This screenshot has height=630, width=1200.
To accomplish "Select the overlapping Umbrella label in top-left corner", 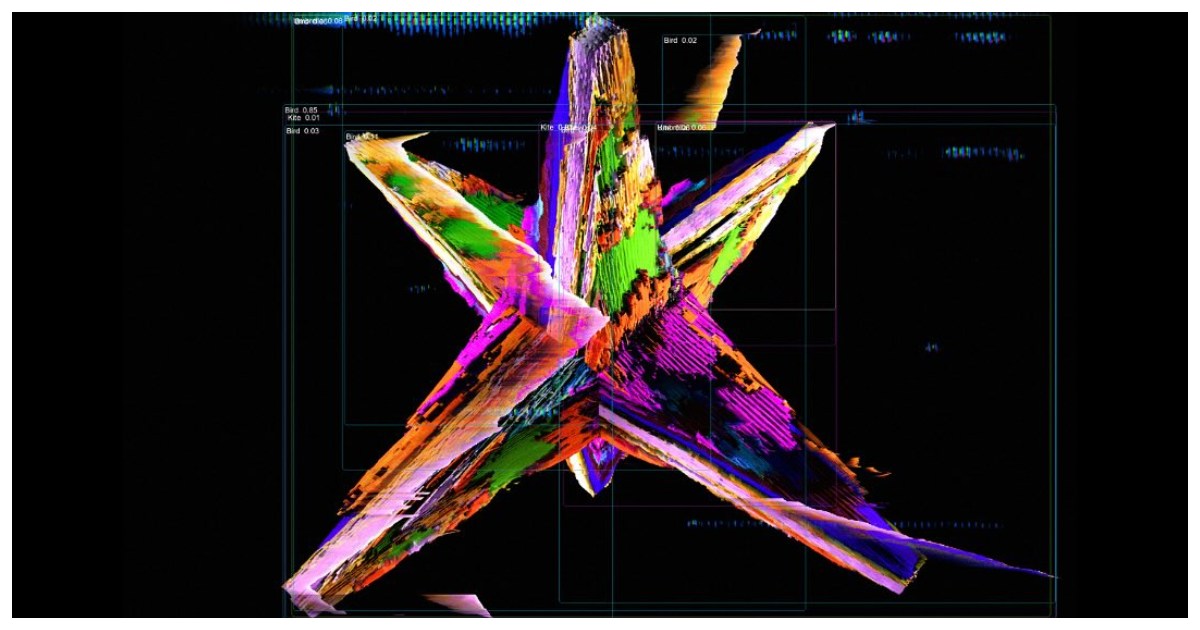I will click(x=318, y=21).
